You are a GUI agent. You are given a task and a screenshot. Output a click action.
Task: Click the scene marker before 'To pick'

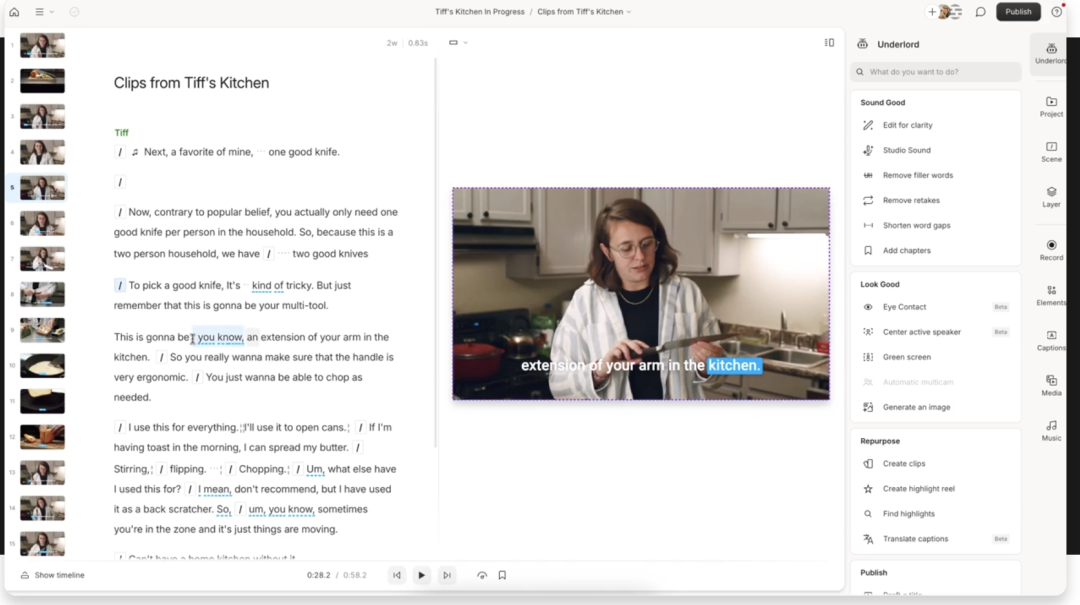[x=120, y=285]
